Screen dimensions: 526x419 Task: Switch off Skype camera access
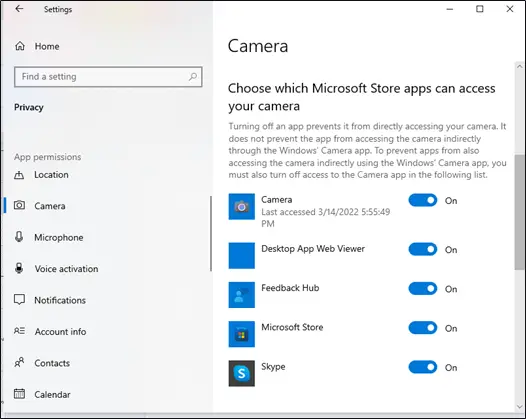[x=423, y=367]
